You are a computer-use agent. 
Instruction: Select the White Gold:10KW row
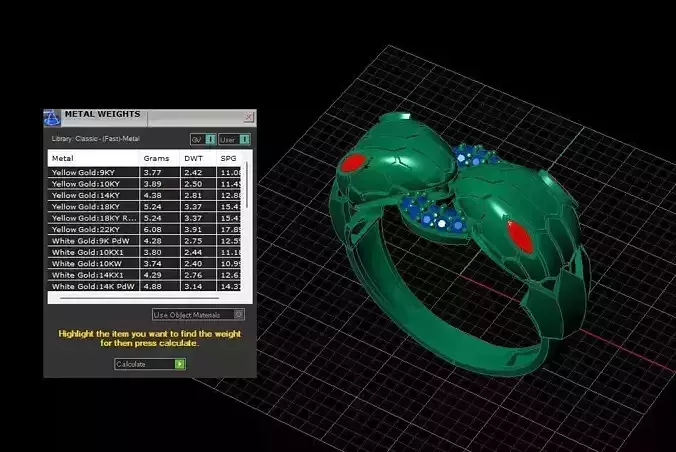(x=144, y=264)
